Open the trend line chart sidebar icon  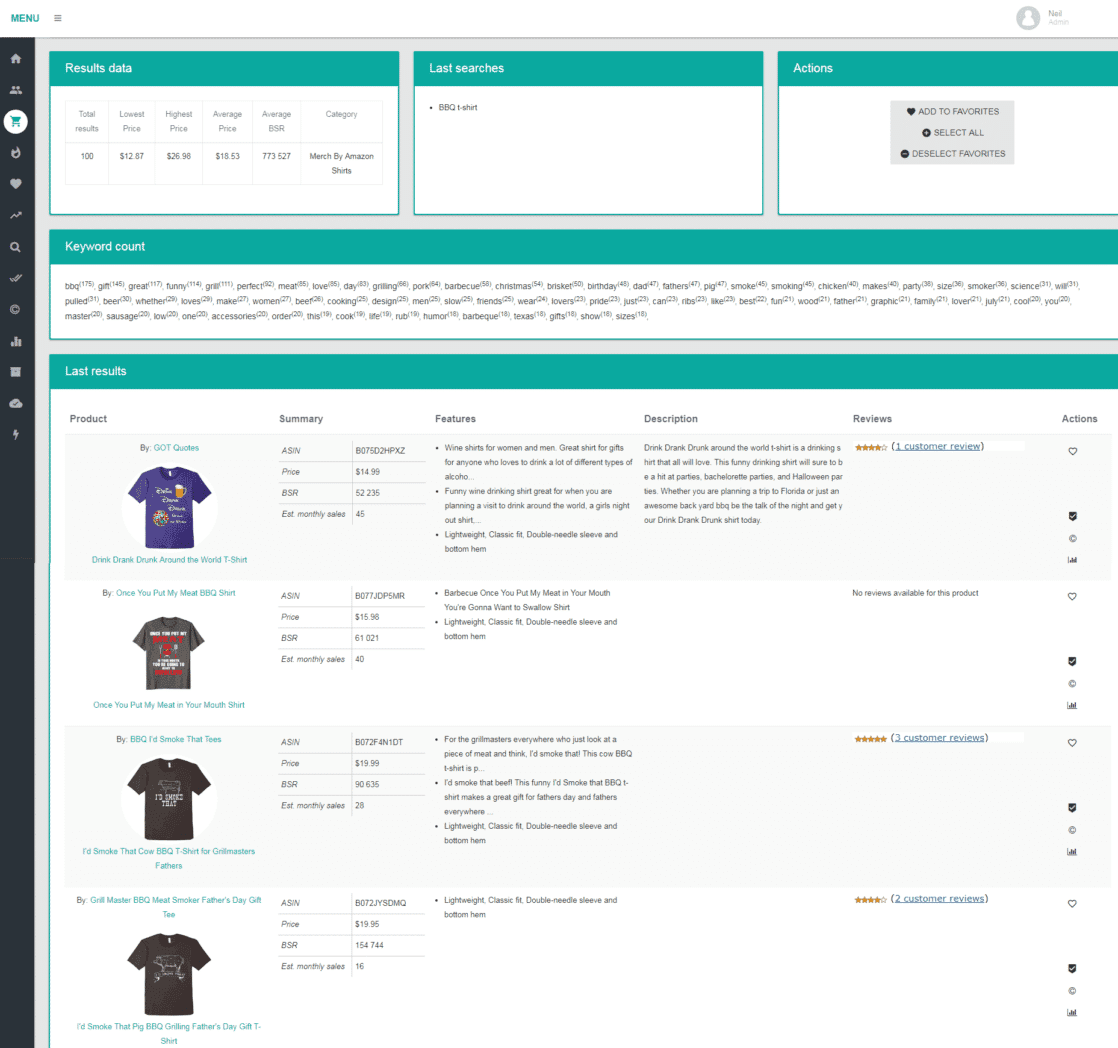click(16, 215)
